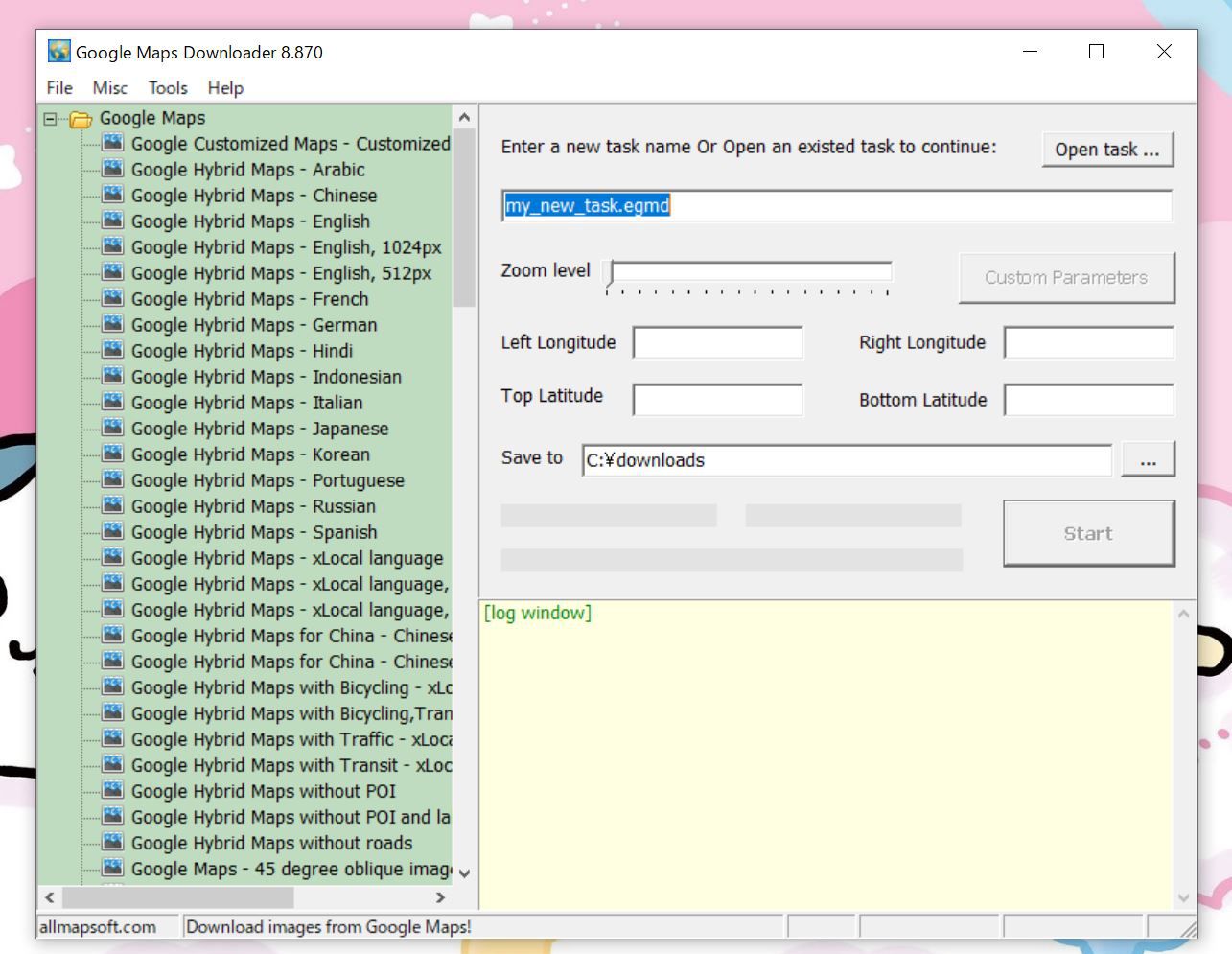Select Google Hybrid Maps with Bicycling,Tran row
Screen dimensions: 1232x954
point(291,712)
